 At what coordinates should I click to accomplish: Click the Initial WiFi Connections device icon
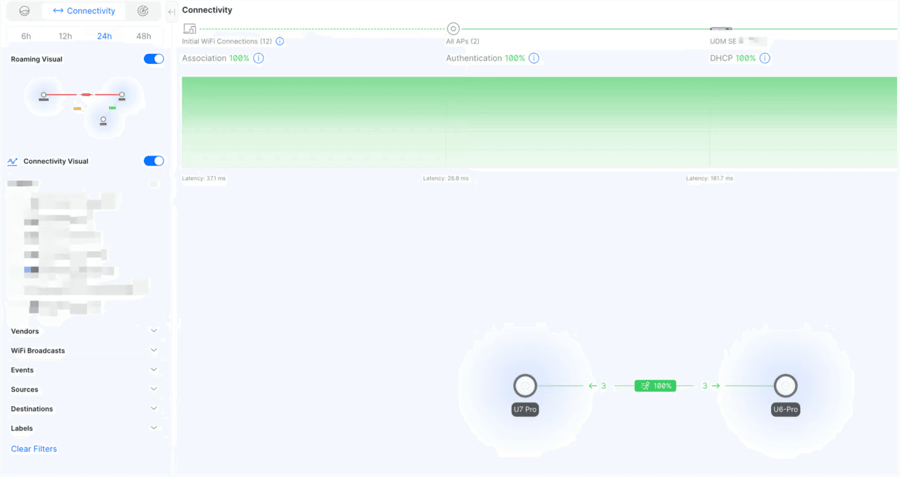[x=189, y=28]
